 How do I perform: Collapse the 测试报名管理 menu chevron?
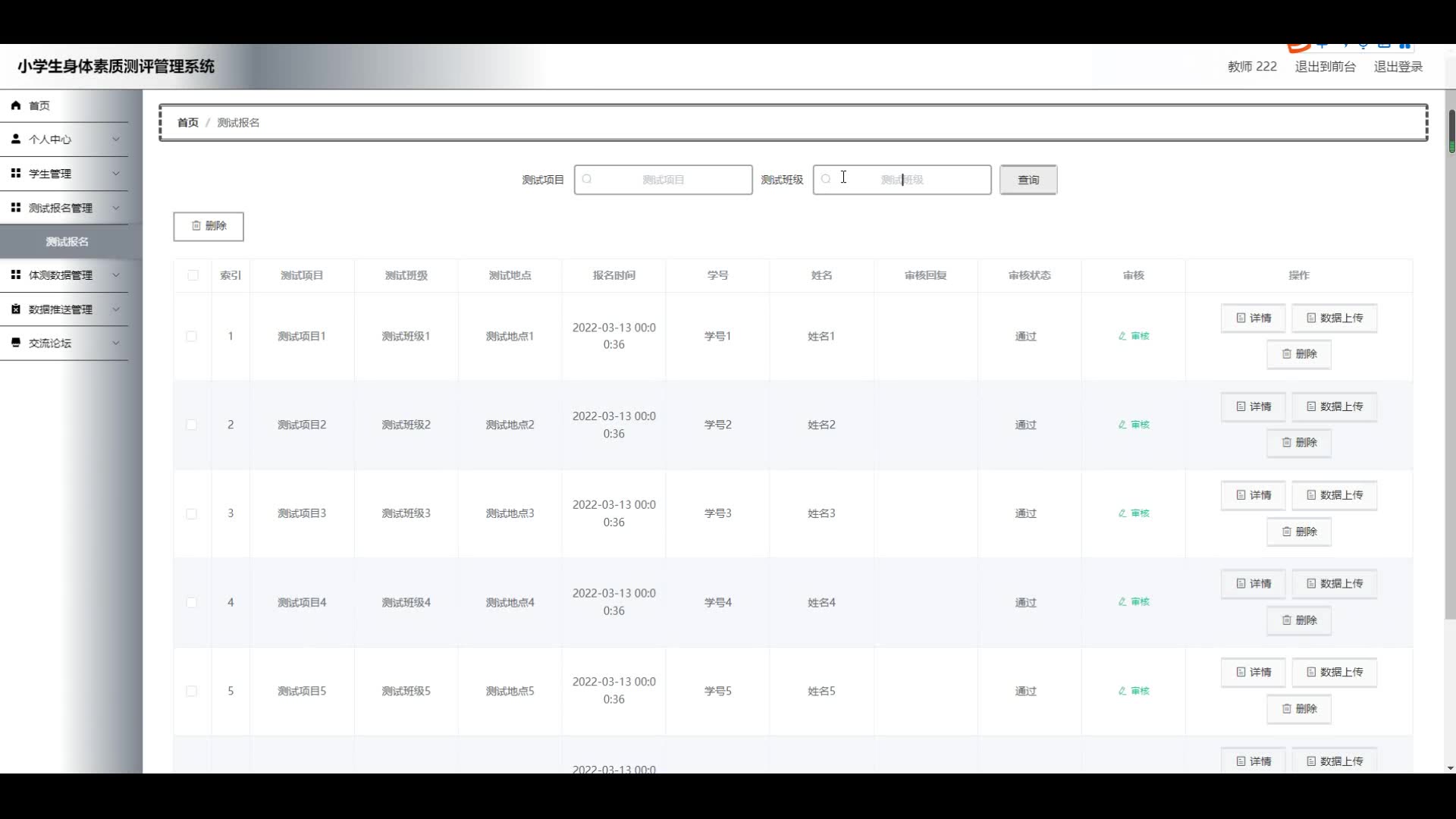point(116,208)
